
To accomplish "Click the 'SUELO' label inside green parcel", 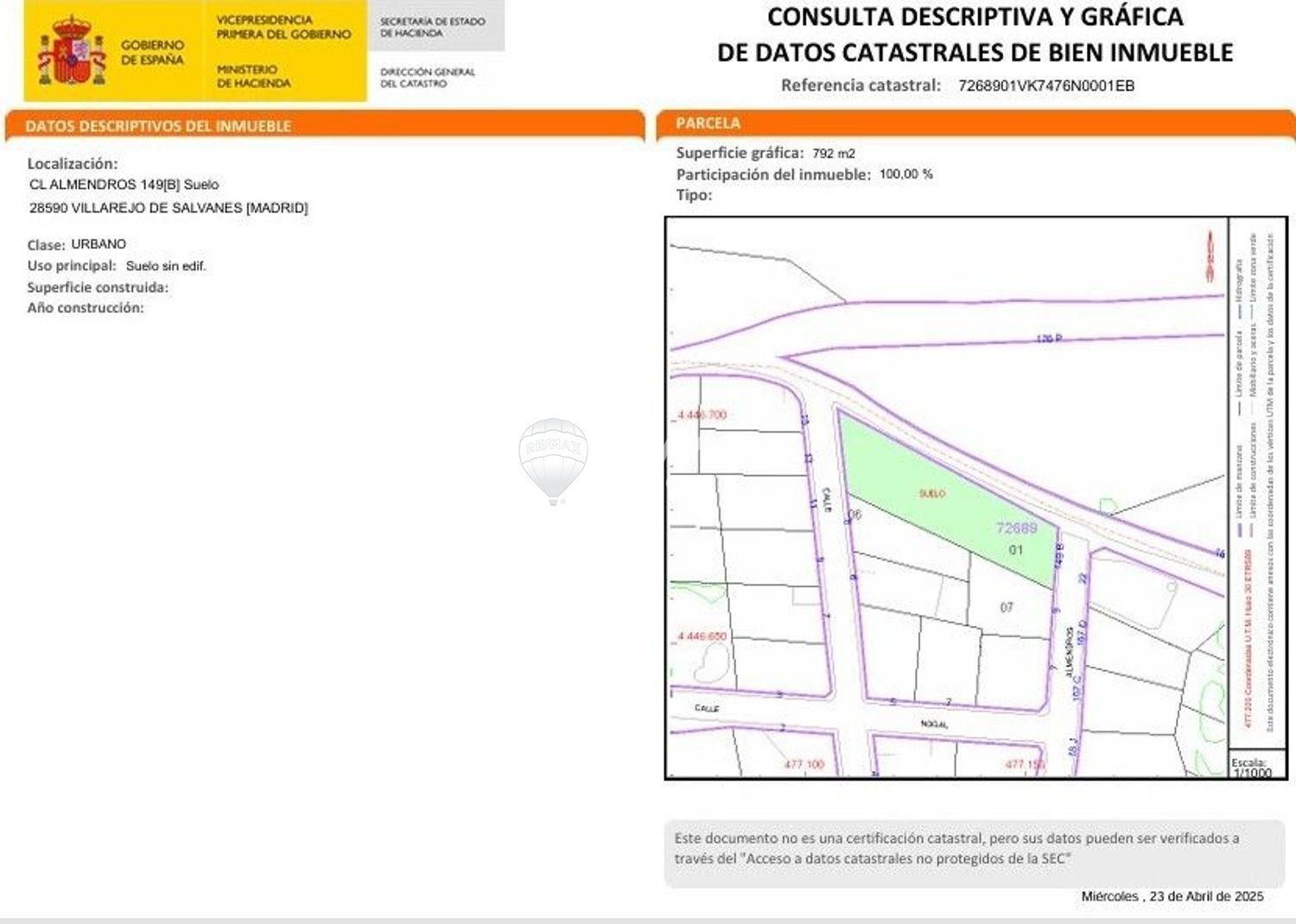I will pyautogui.click(x=931, y=493).
